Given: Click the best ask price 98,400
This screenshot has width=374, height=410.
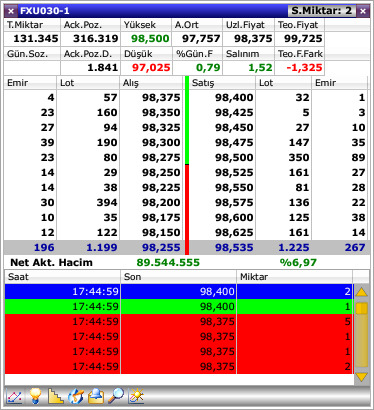Looking at the screenshot, I should click(x=234, y=97).
